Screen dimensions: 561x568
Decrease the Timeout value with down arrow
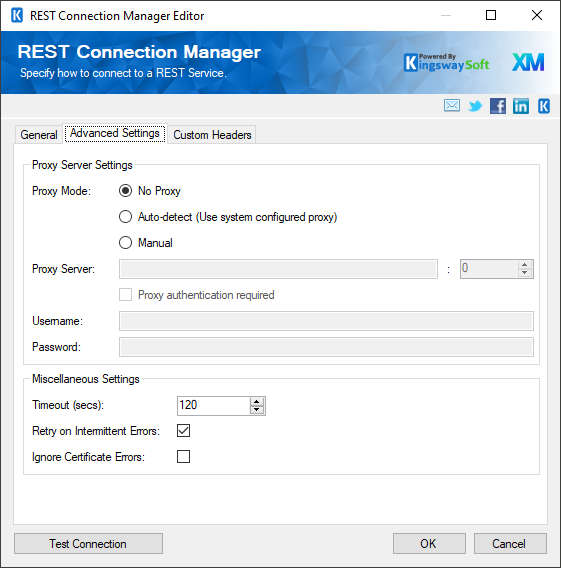pos(257,410)
